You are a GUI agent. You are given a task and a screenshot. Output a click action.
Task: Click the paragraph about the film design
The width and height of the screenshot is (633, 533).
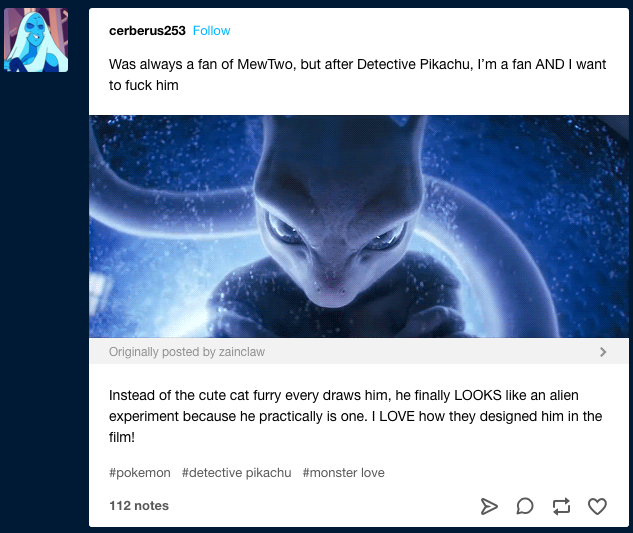click(x=356, y=416)
